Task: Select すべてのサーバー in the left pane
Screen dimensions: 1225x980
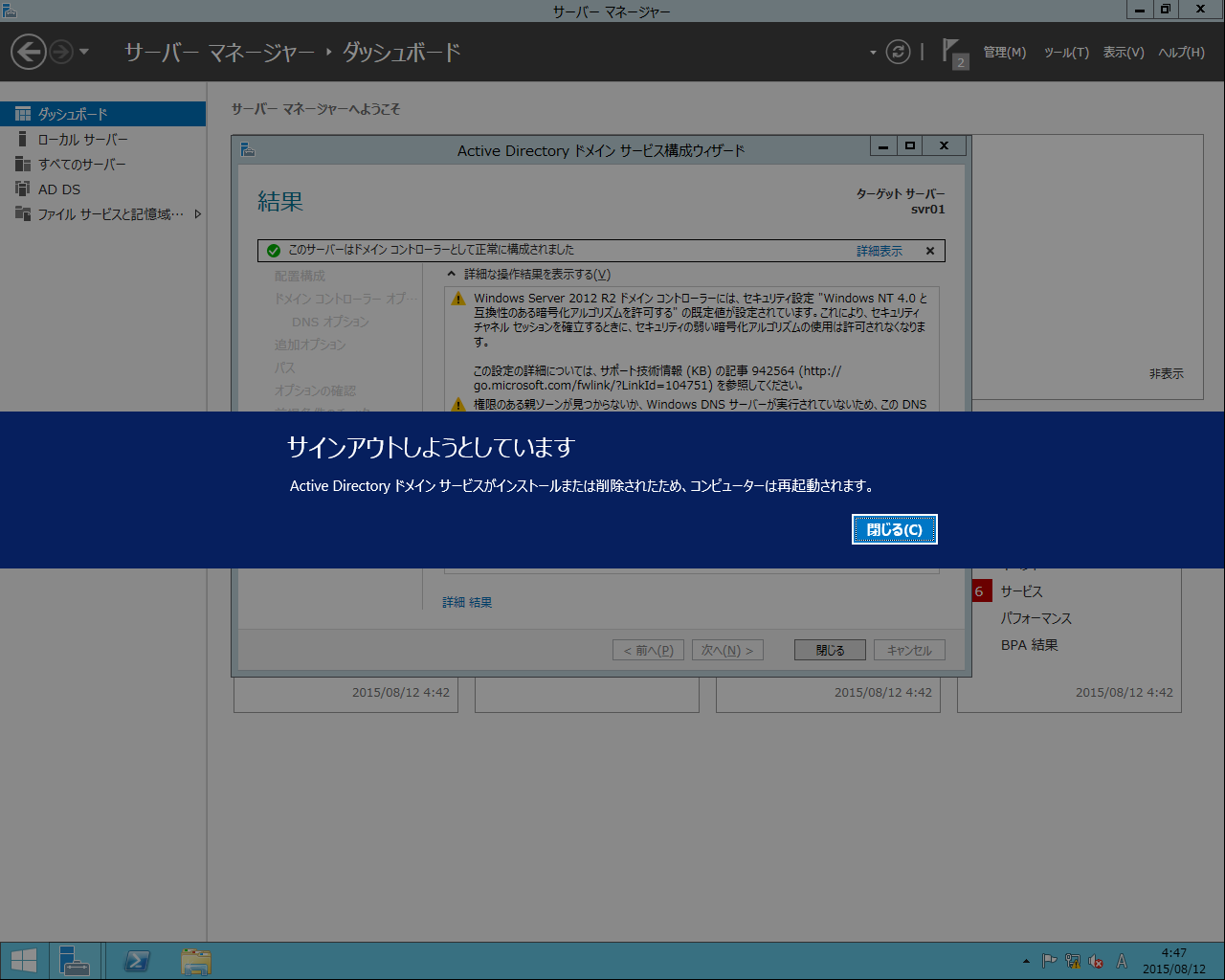Action: [102, 164]
